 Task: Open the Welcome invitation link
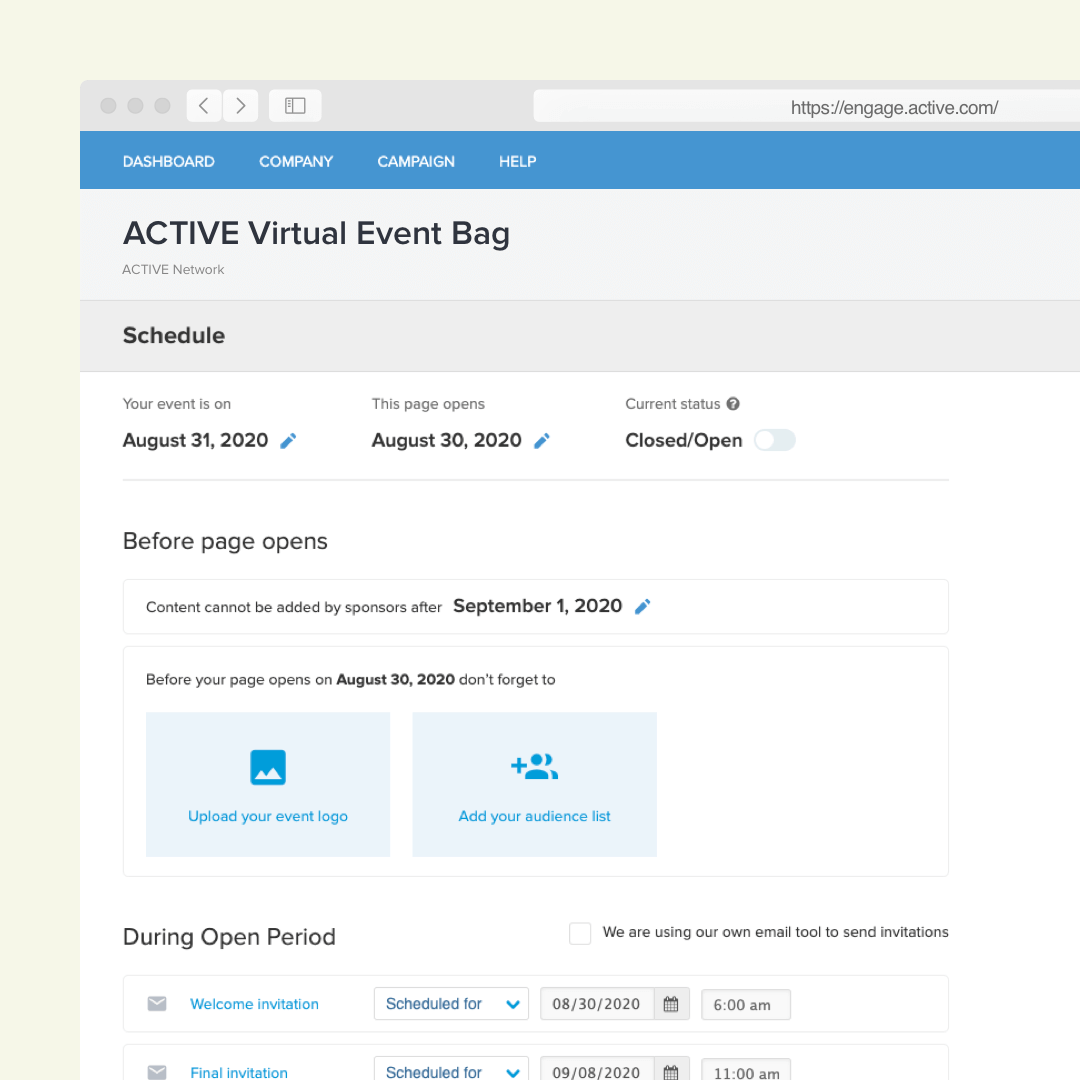pos(254,1003)
